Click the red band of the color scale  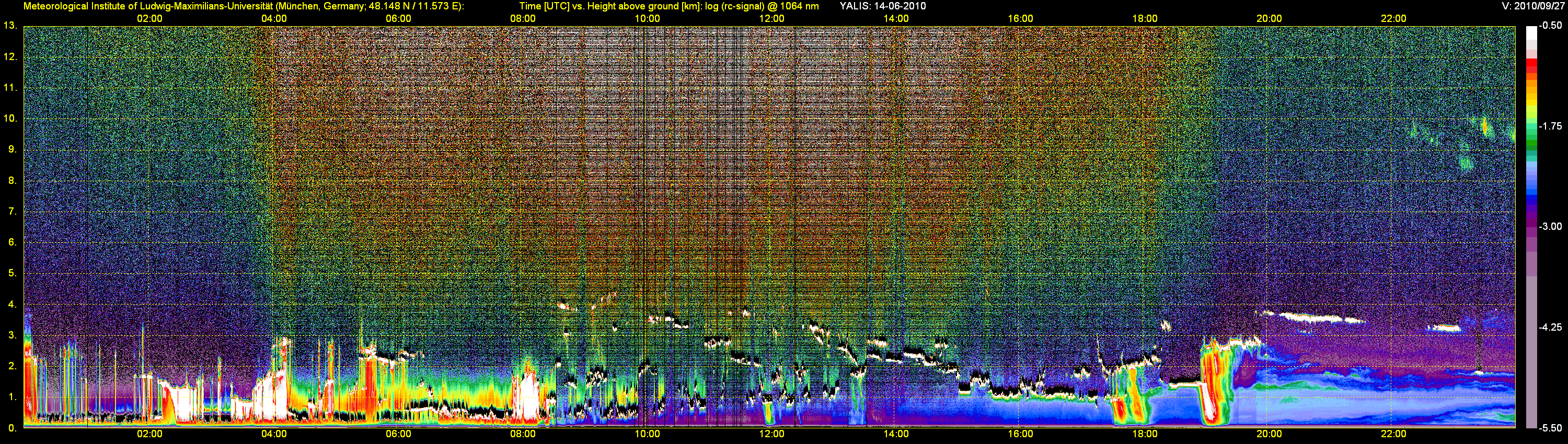1531,67
